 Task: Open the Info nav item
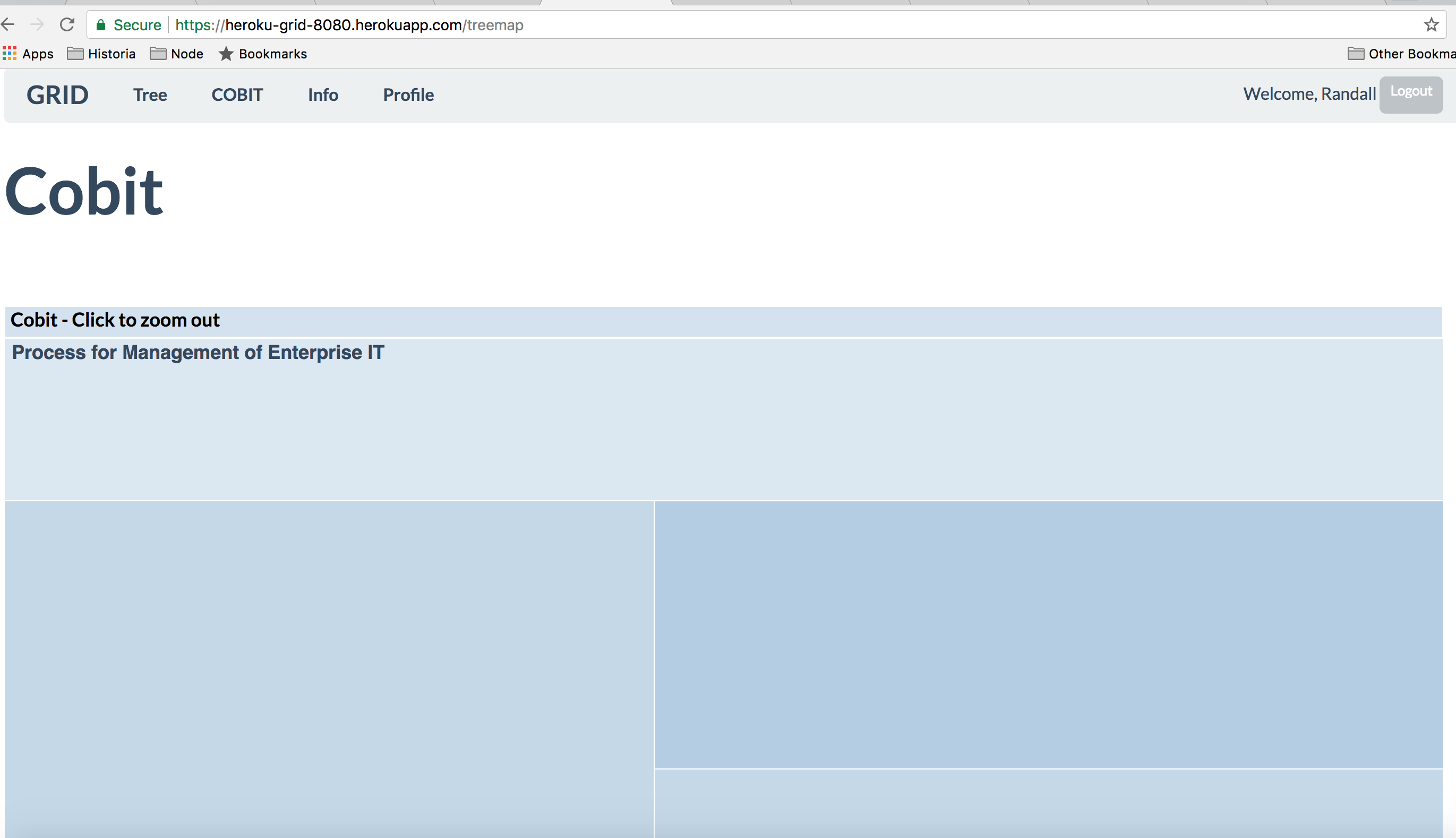(x=323, y=95)
